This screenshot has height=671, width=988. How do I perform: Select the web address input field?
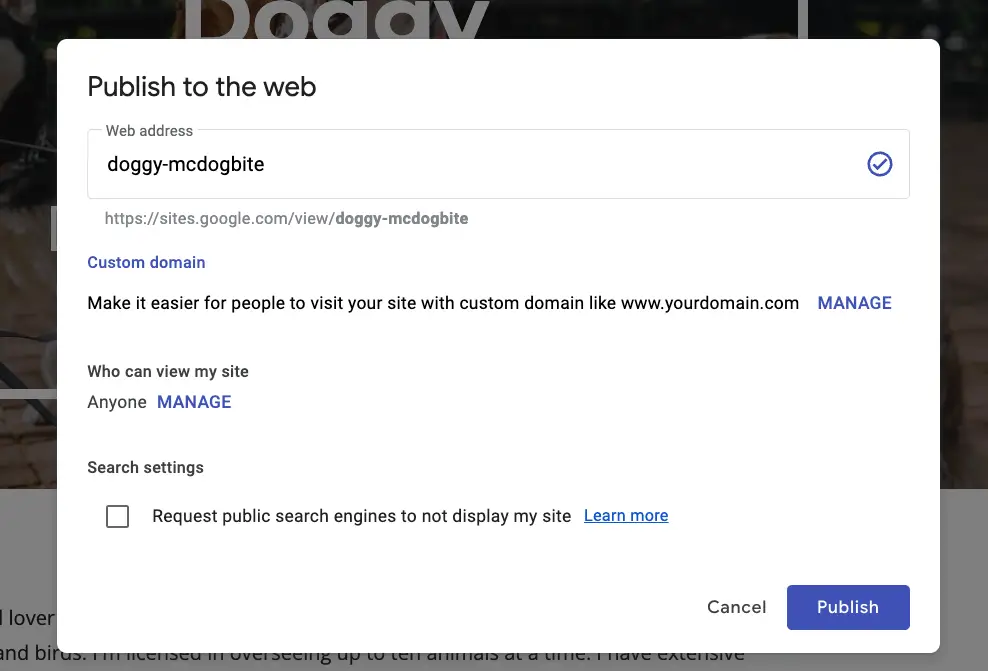point(400,164)
